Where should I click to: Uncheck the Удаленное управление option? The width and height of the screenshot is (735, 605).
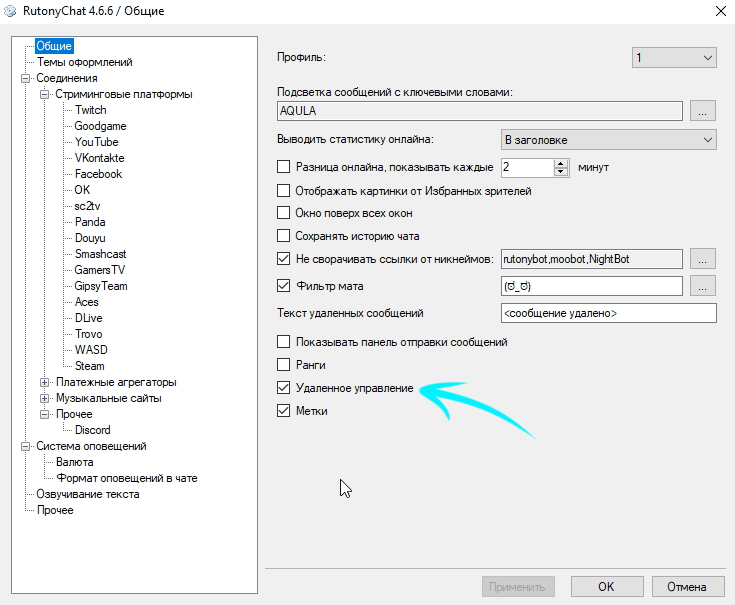point(283,388)
